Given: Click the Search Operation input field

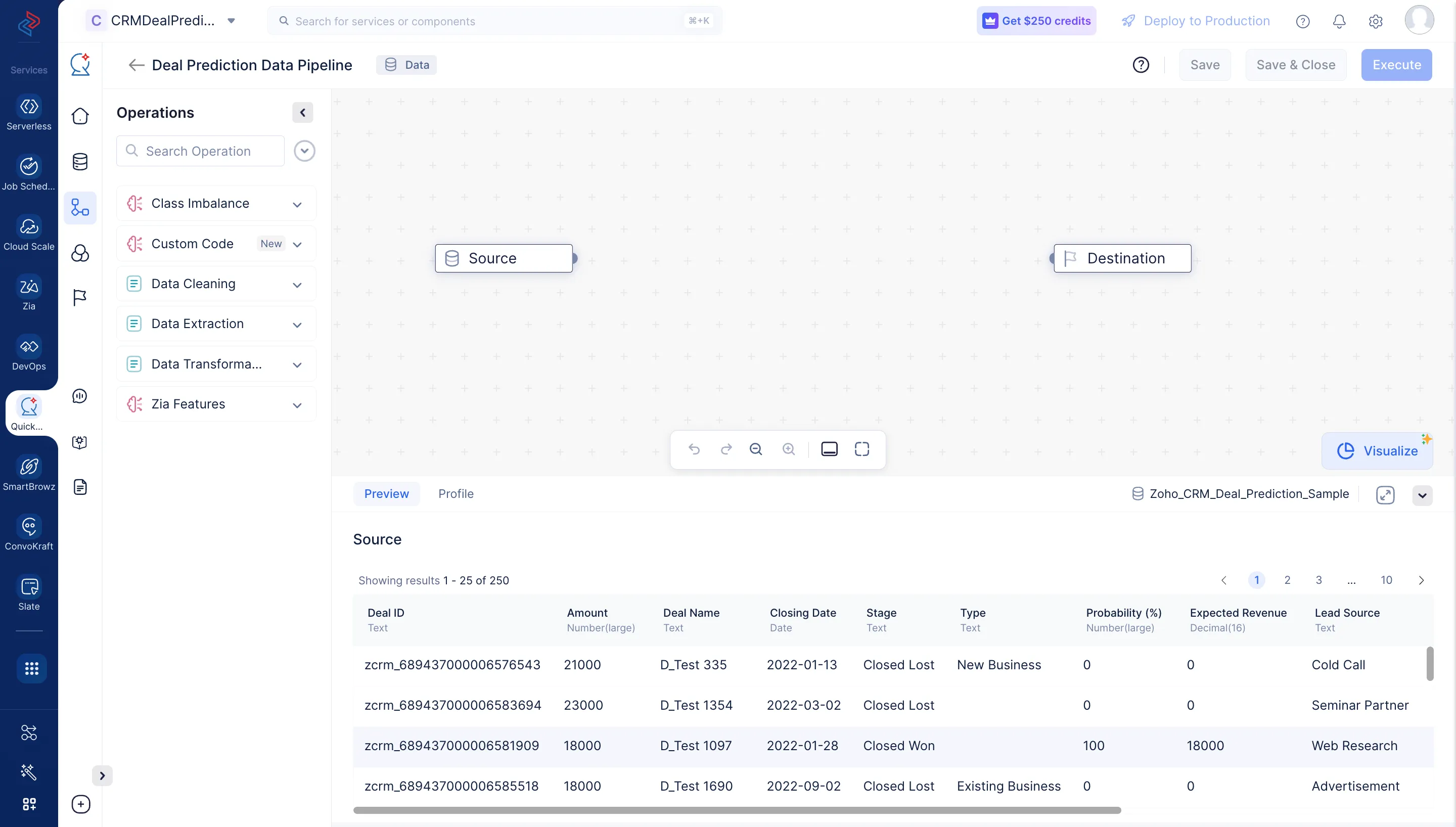Looking at the screenshot, I should click(x=201, y=151).
